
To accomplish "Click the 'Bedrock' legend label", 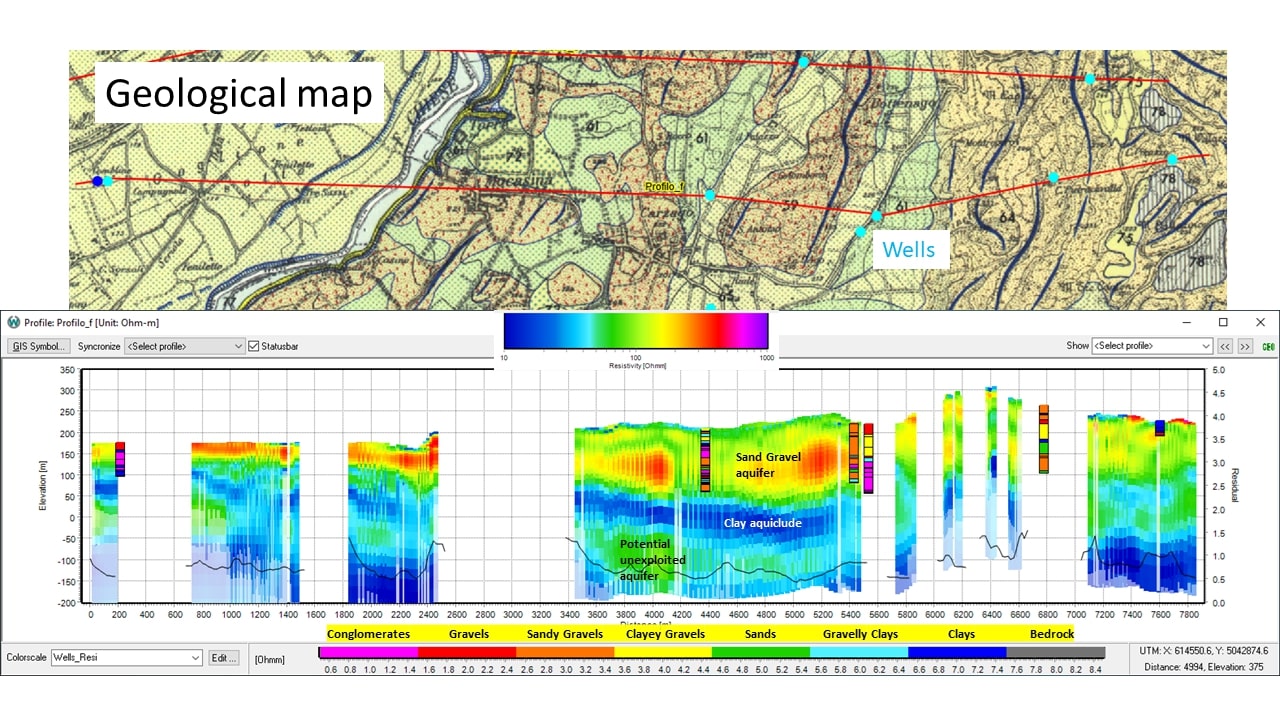I will [1052, 634].
